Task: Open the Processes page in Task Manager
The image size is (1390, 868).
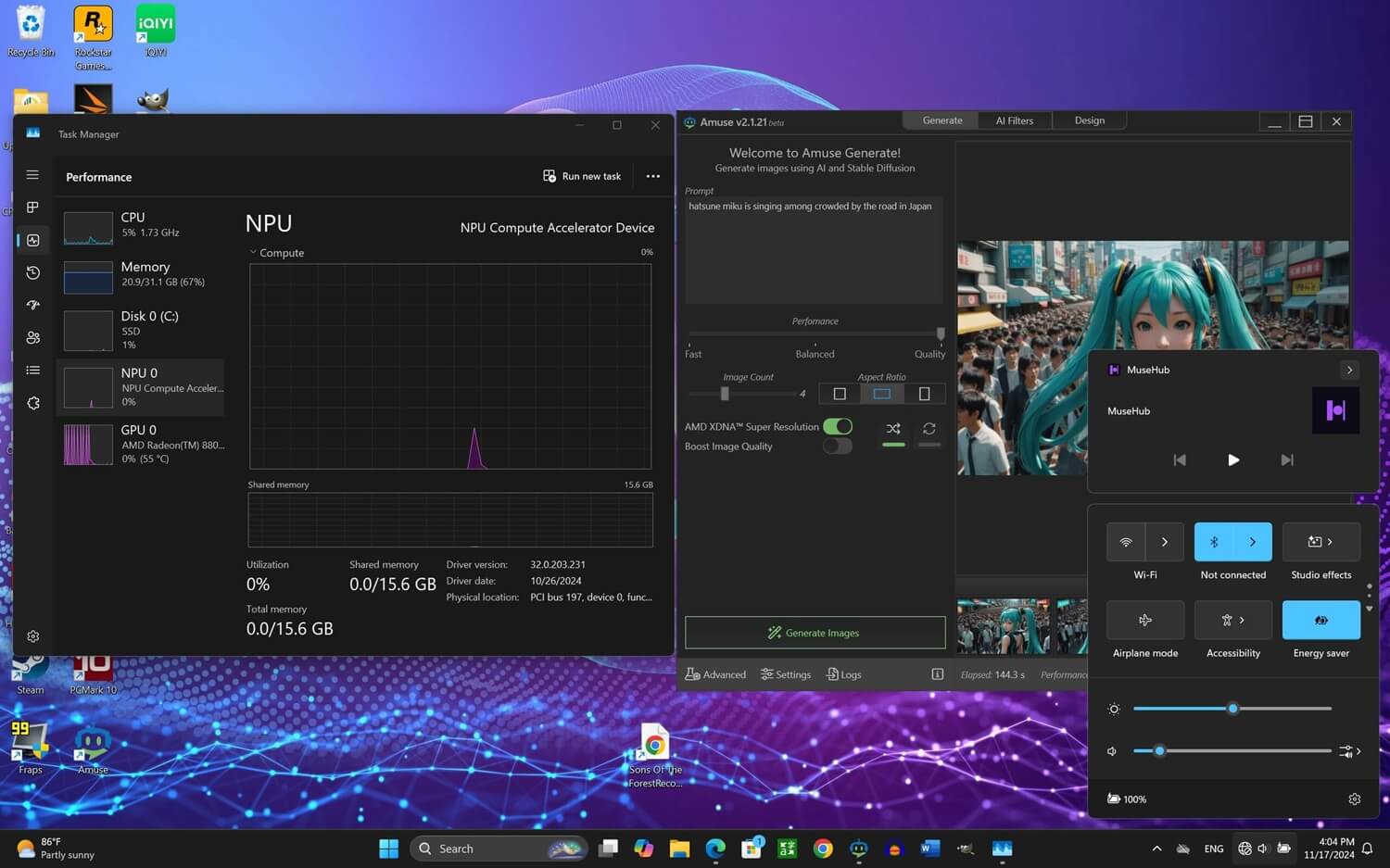Action: pos(32,208)
